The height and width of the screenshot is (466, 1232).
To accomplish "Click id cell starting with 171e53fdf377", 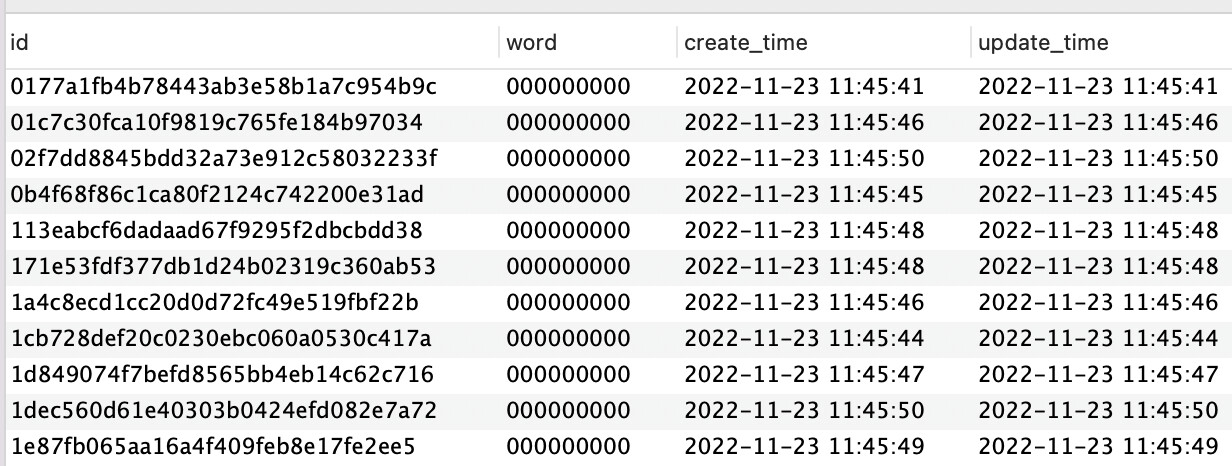I will [223, 267].
